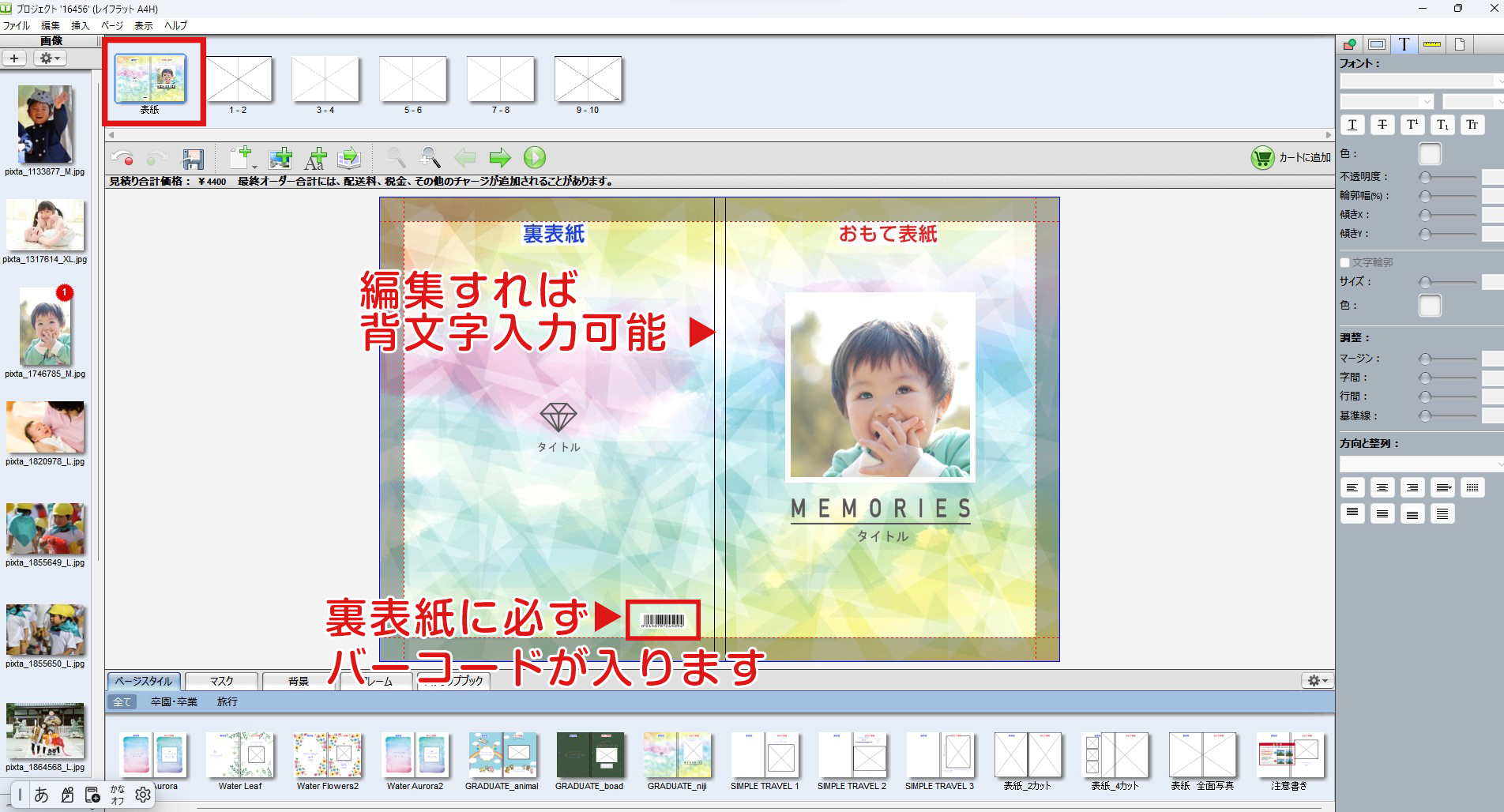This screenshot has height=812, width=1504.
Task: Open the shapes tab in right panel
Action: [x=1349, y=44]
